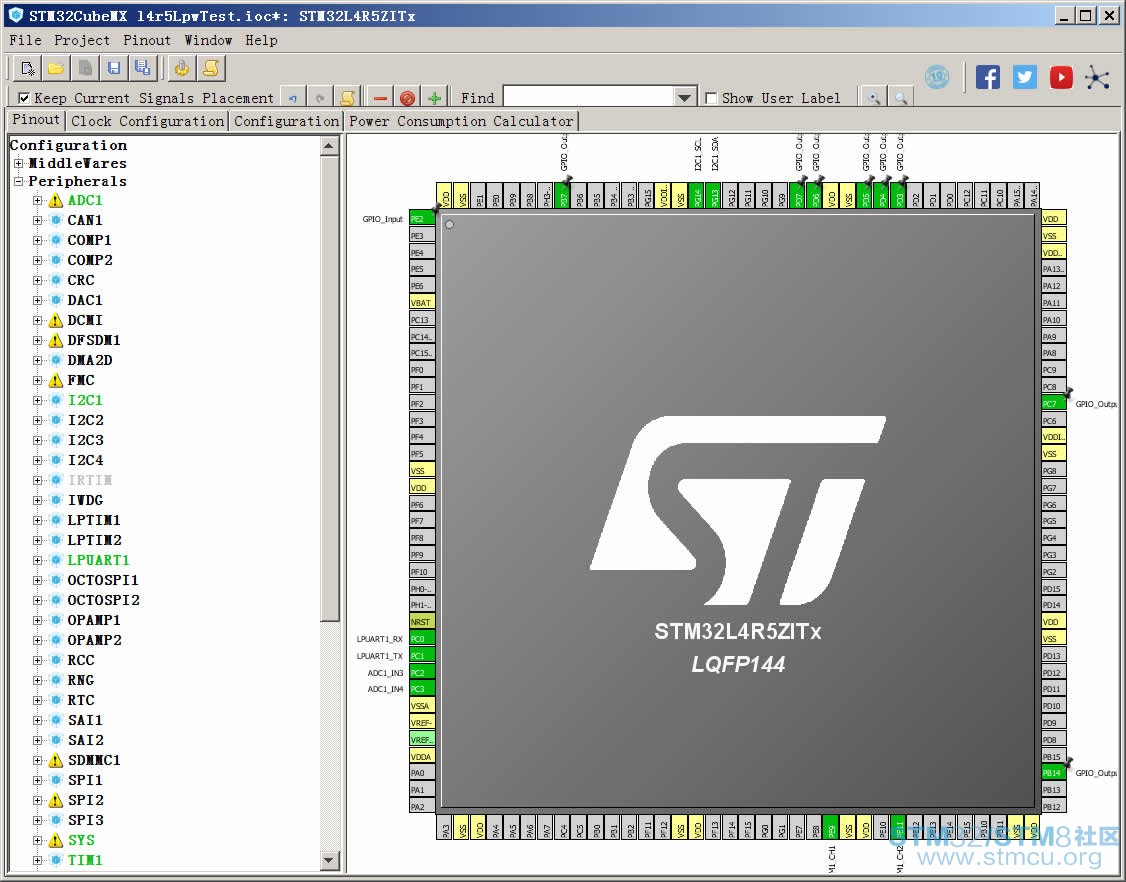Viewport: 1126px width, 882px height.
Task: Open Power Consumption Calculator tab
Action: click(x=461, y=121)
